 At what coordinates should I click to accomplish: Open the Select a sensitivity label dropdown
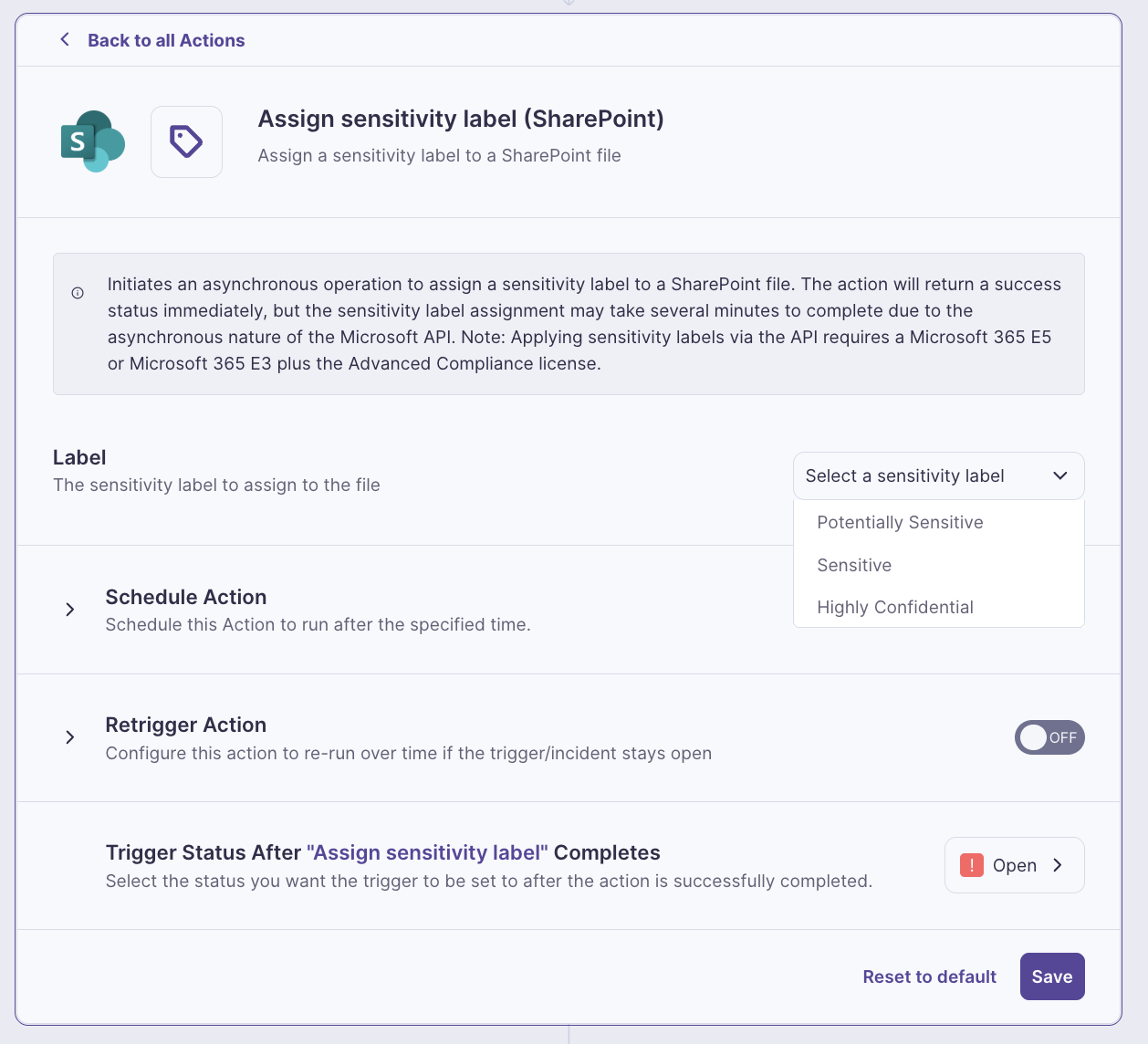[938, 475]
